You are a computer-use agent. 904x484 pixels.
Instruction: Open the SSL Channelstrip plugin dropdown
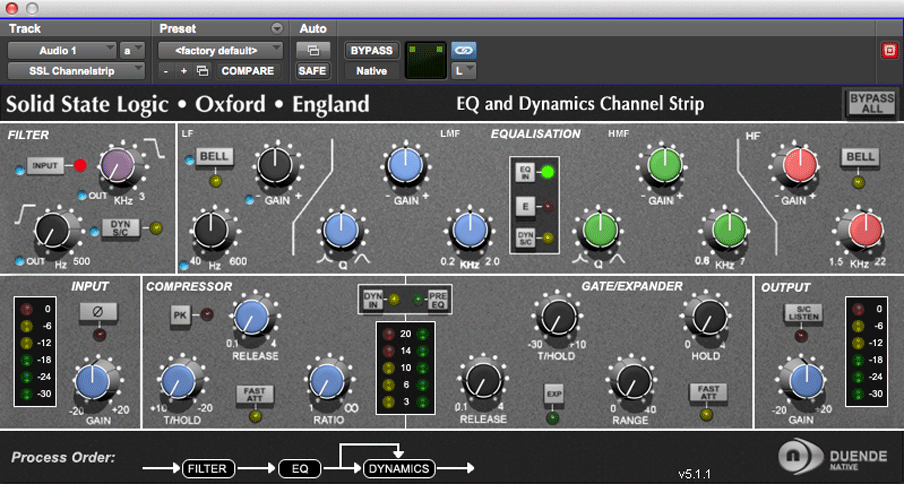tap(76, 71)
